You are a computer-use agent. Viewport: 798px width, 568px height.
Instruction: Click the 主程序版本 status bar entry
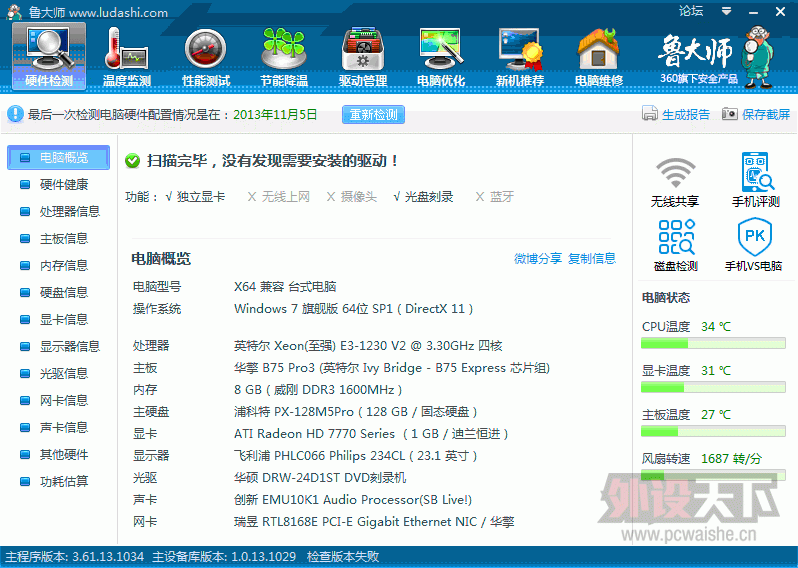pyautogui.click(x=74, y=557)
